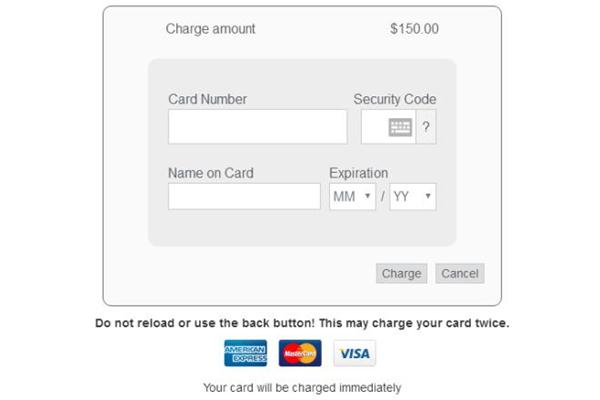This screenshot has width=600, height=400.
Task: Click the American Express card logo
Action: [246, 353]
